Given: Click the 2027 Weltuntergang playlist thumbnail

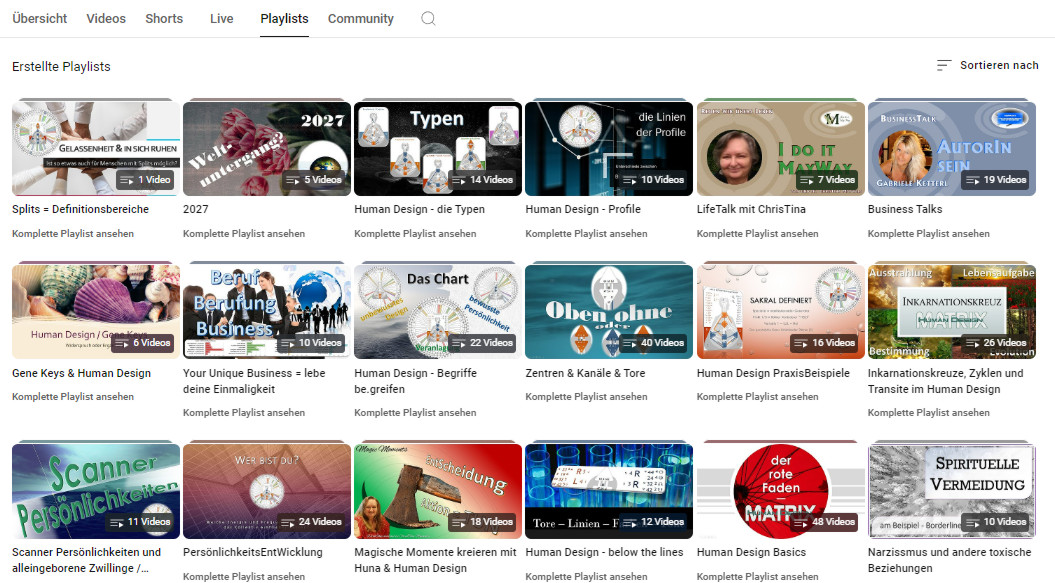Looking at the screenshot, I should click(267, 148).
